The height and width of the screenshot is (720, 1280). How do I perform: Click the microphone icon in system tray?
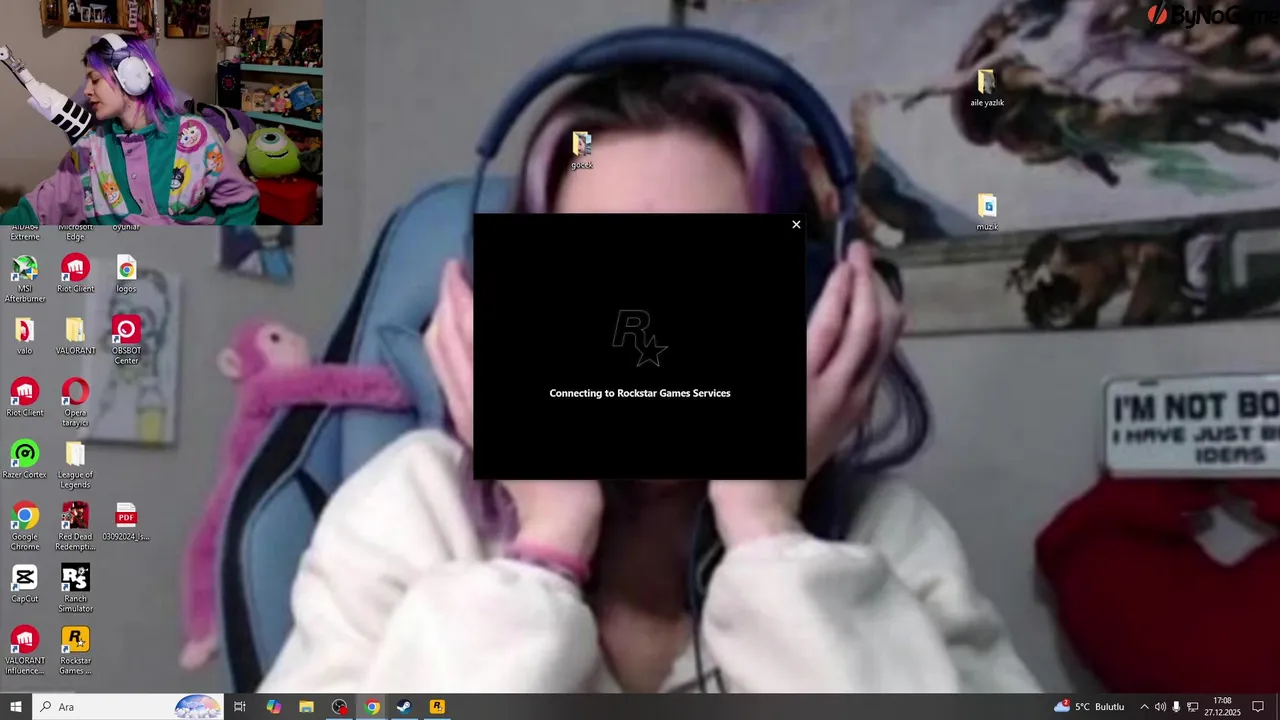[1176, 707]
